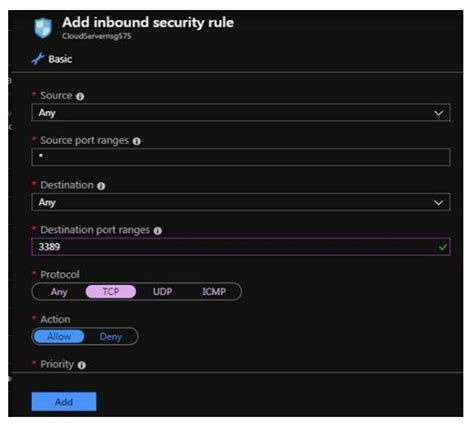Select UDP protocol

point(163,292)
